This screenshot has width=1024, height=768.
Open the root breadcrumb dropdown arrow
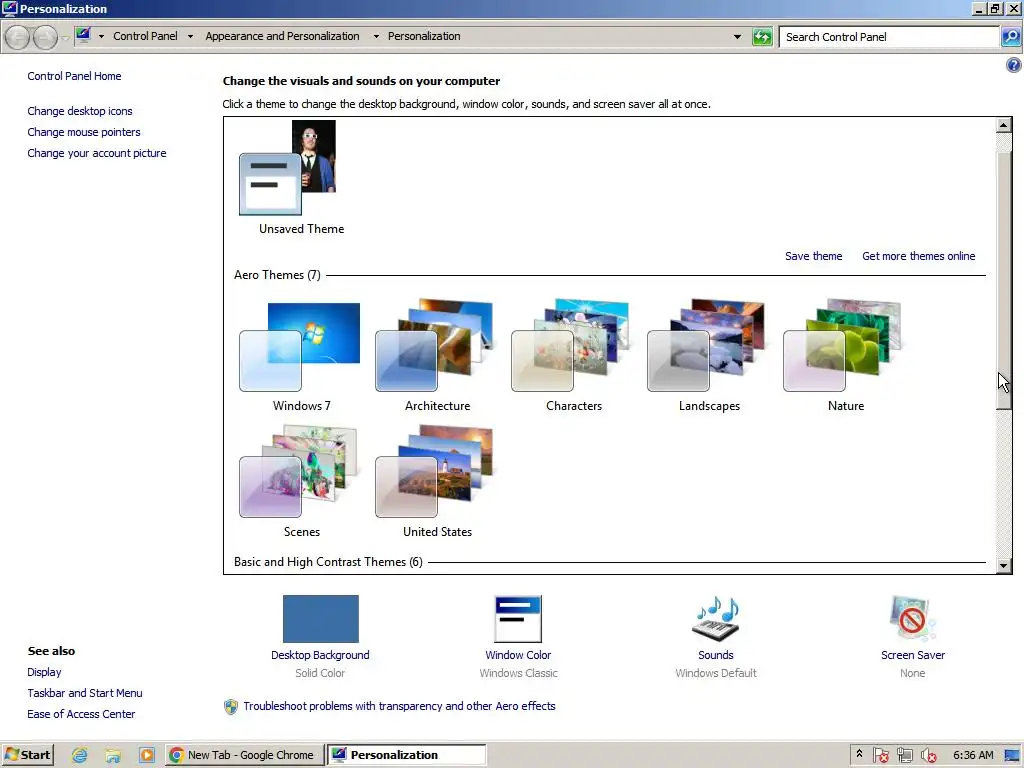pyautogui.click(x=101, y=37)
